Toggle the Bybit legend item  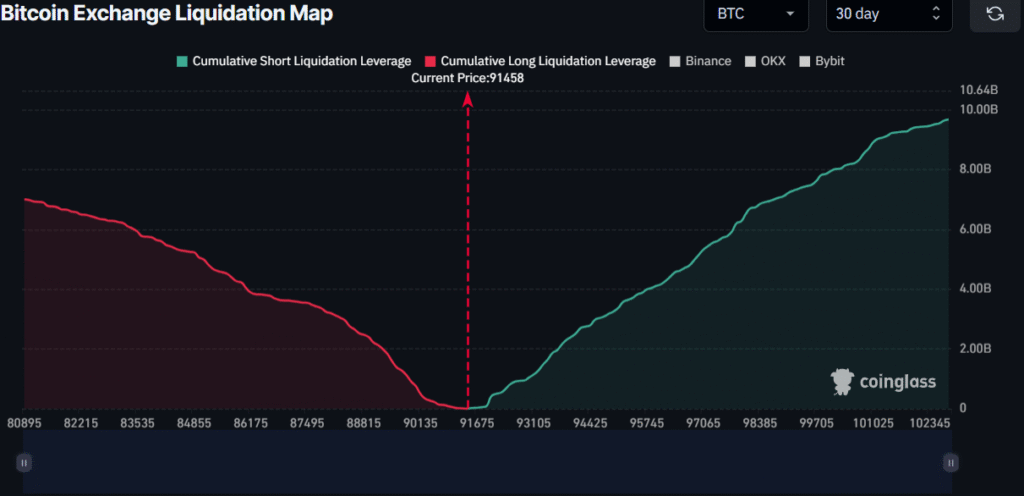point(821,61)
